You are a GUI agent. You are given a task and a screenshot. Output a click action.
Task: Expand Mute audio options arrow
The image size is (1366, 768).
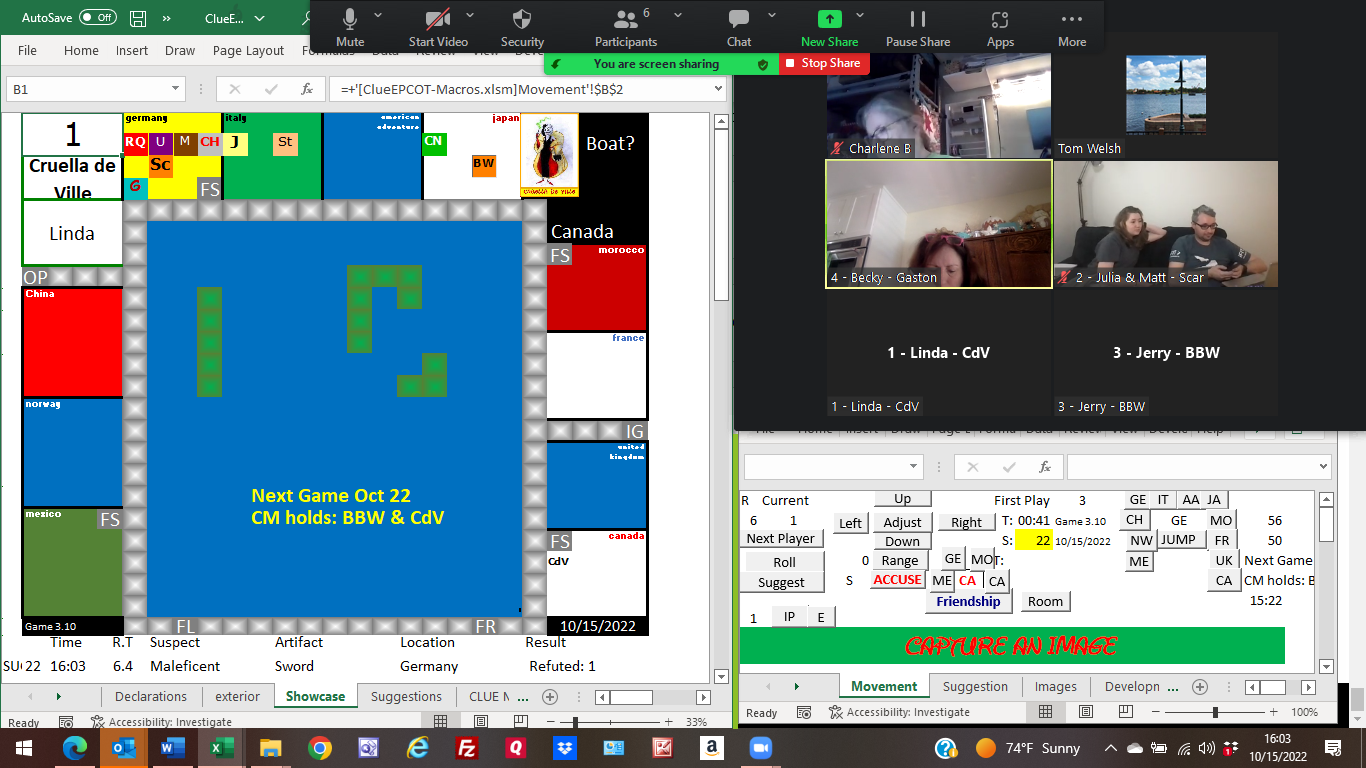378,15
